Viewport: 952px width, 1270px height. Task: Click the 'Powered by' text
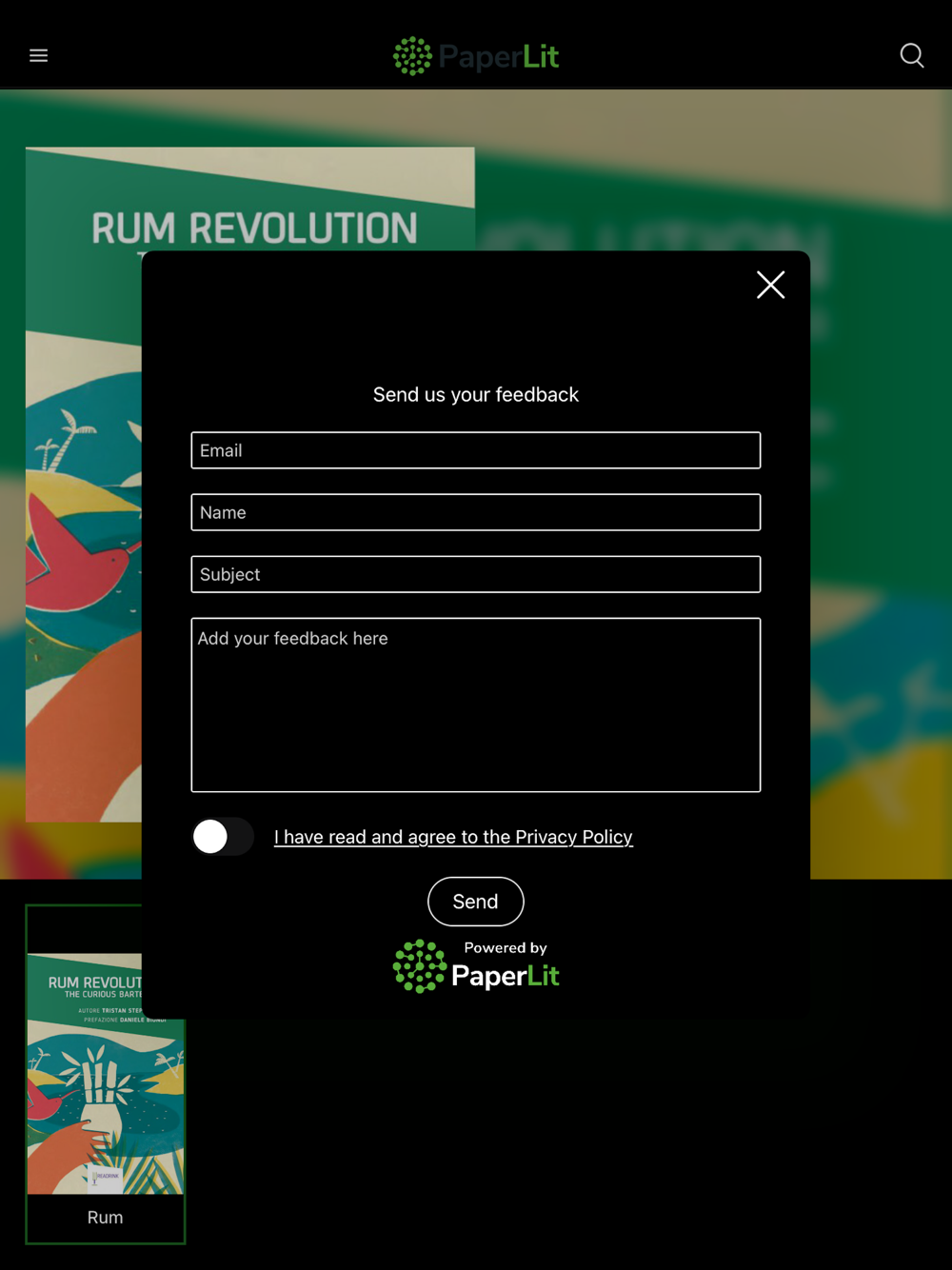pyautogui.click(x=506, y=947)
